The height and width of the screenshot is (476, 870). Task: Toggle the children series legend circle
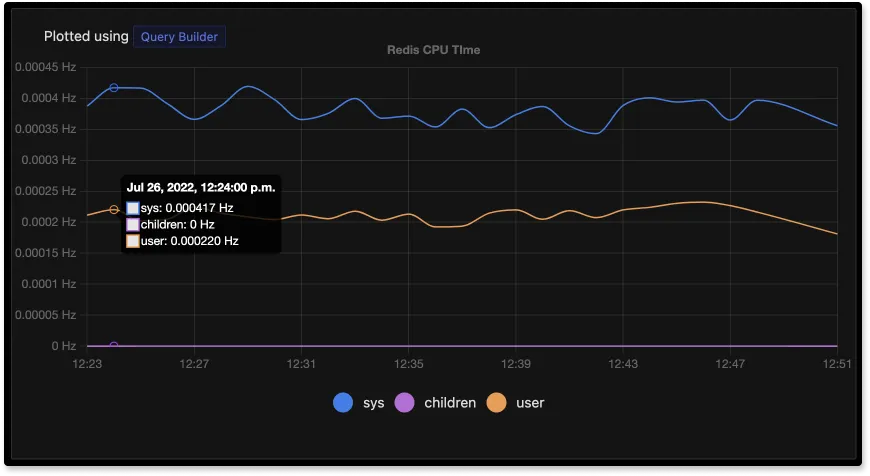pyautogui.click(x=404, y=403)
